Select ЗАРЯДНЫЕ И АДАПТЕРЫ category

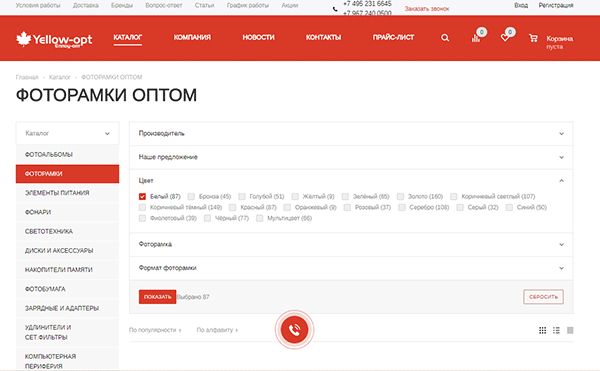[67, 308]
